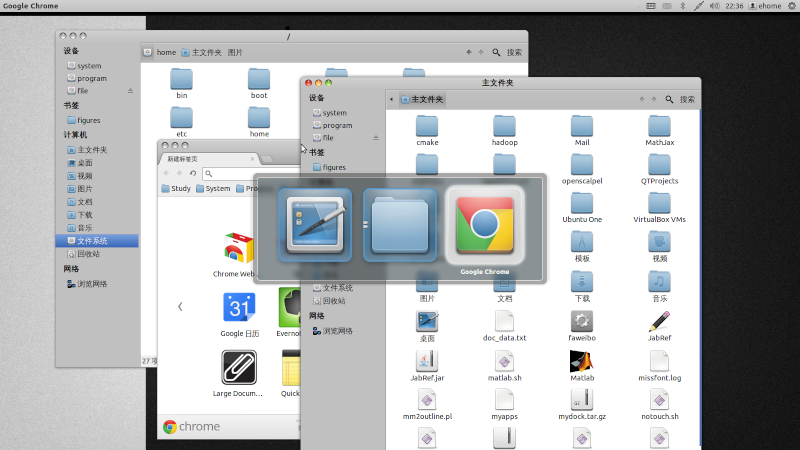This screenshot has height=450, width=800.
Task: Reload the page in Chrome
Action: 193,173
